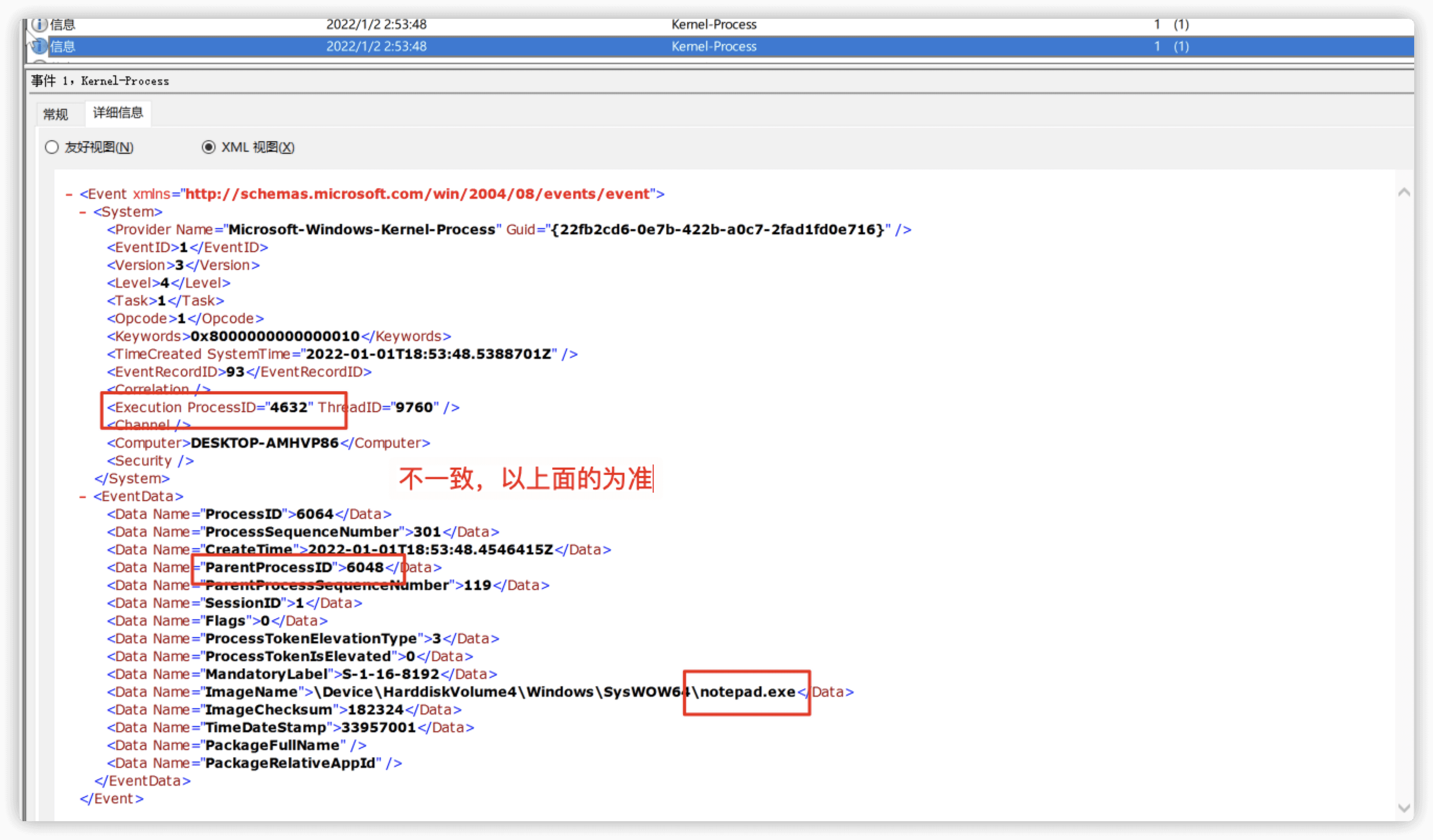The height and width of the screenshot is (840, 1433).
Task: Open the Details (详细信息) tab
Action: pyautogui.click(x=118, y=112)
